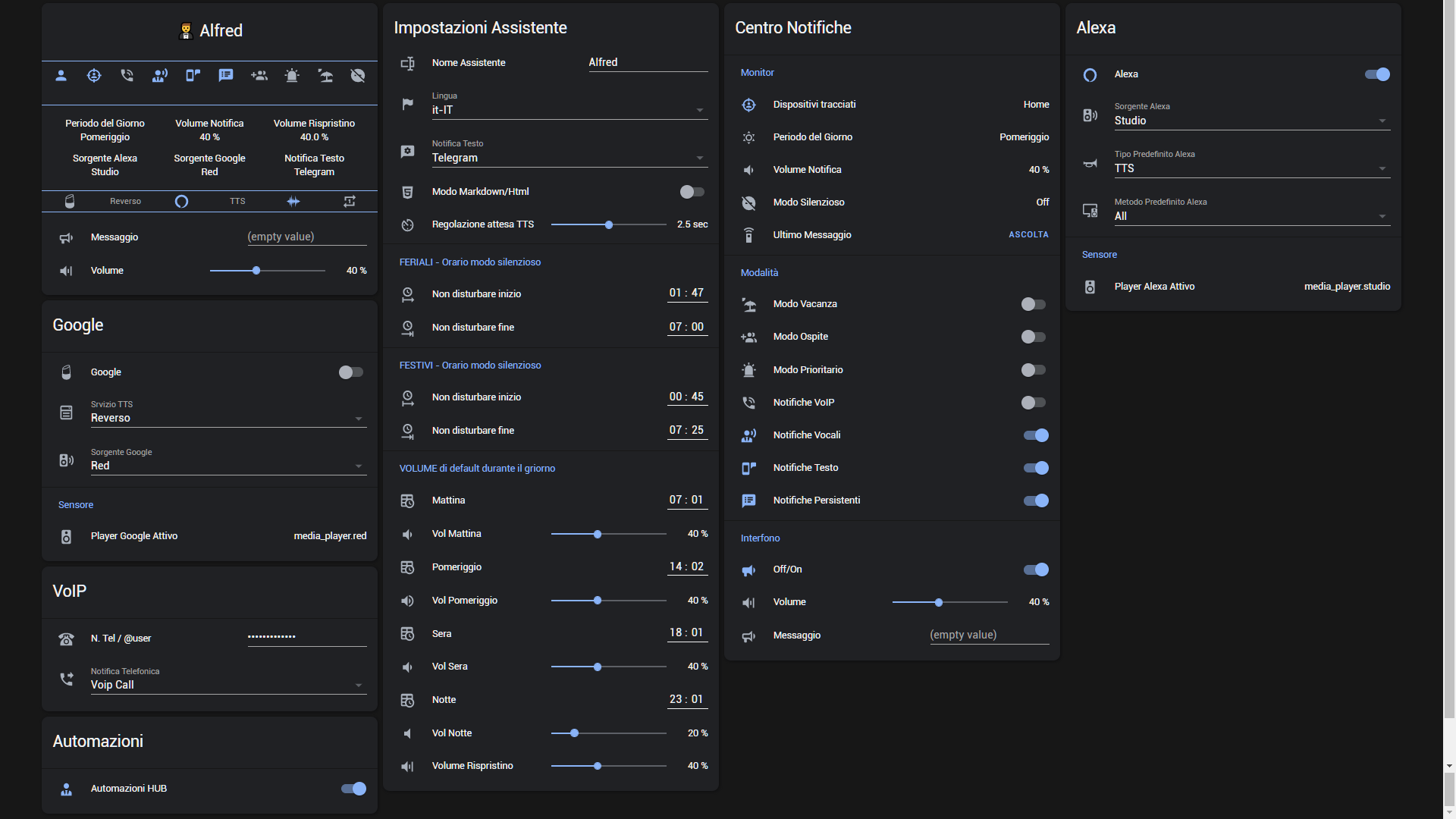Enable Modo Vacanza
Image resolution: width=1456 pixels, height=819 pixels.
[1034, 304]
